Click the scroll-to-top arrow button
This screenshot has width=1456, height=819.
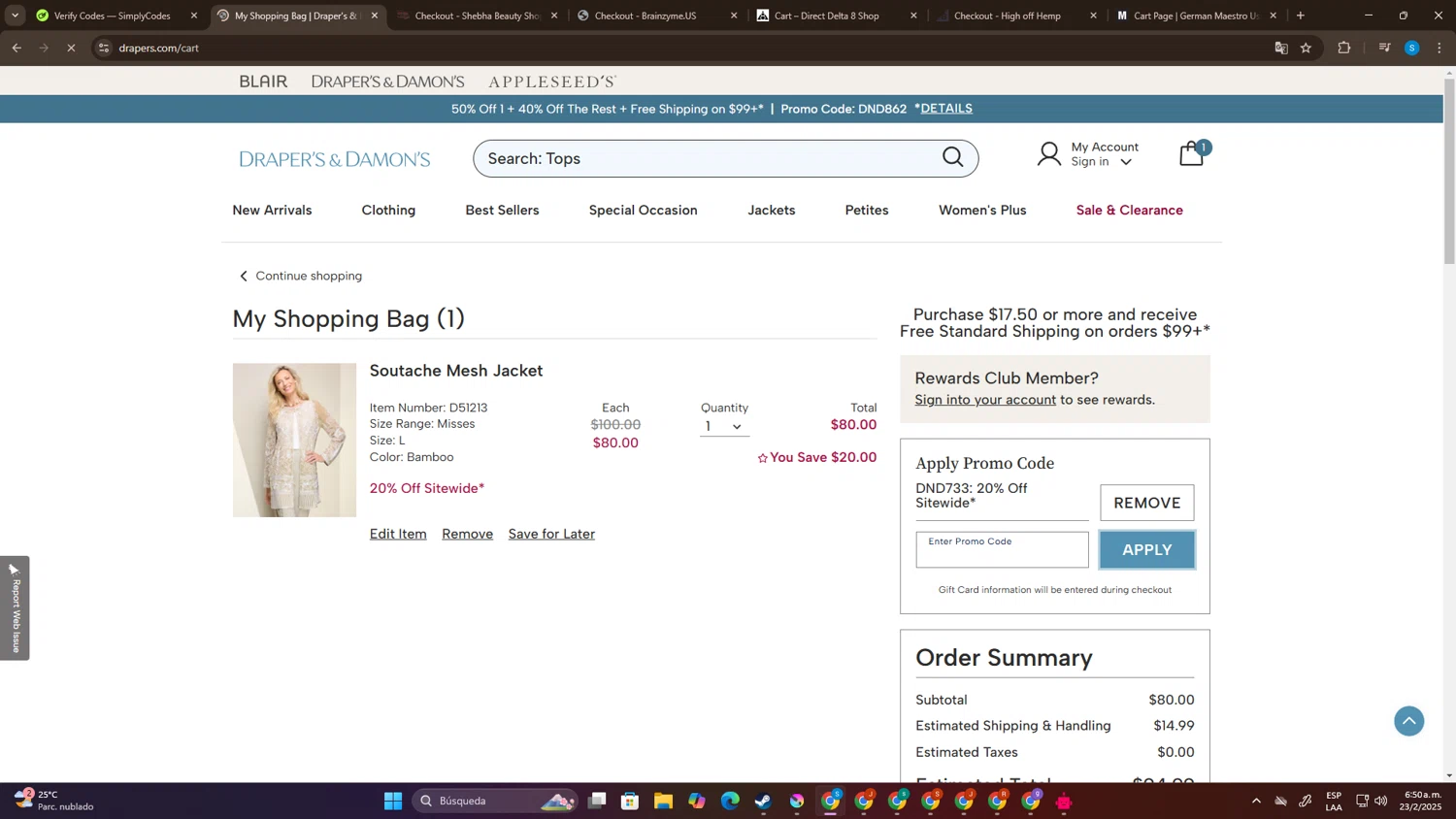1408,721
